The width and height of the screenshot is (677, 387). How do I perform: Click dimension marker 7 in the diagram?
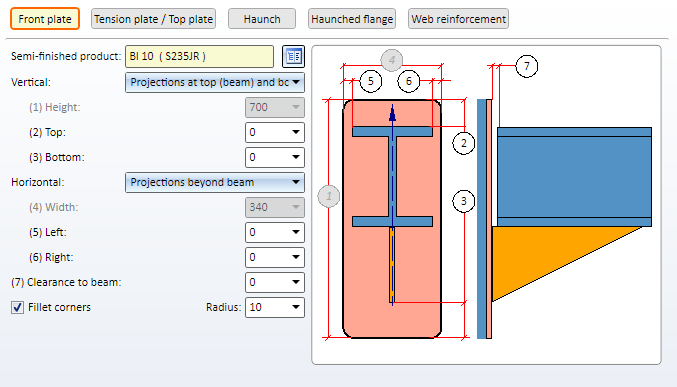point(527,66)
